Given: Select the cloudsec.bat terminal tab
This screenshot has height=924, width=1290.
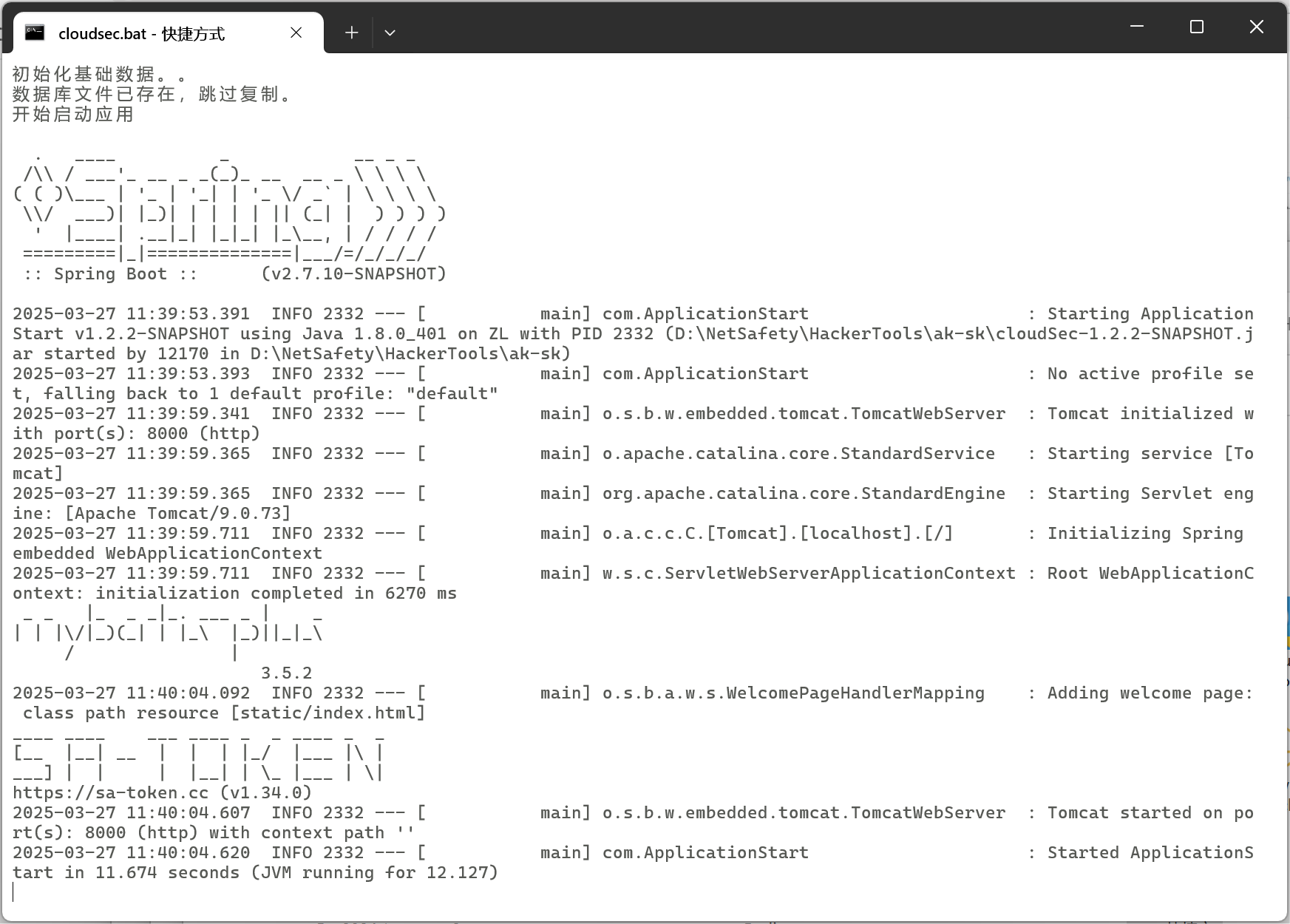Looking at the screenshot, I should (x=169, y=33).
